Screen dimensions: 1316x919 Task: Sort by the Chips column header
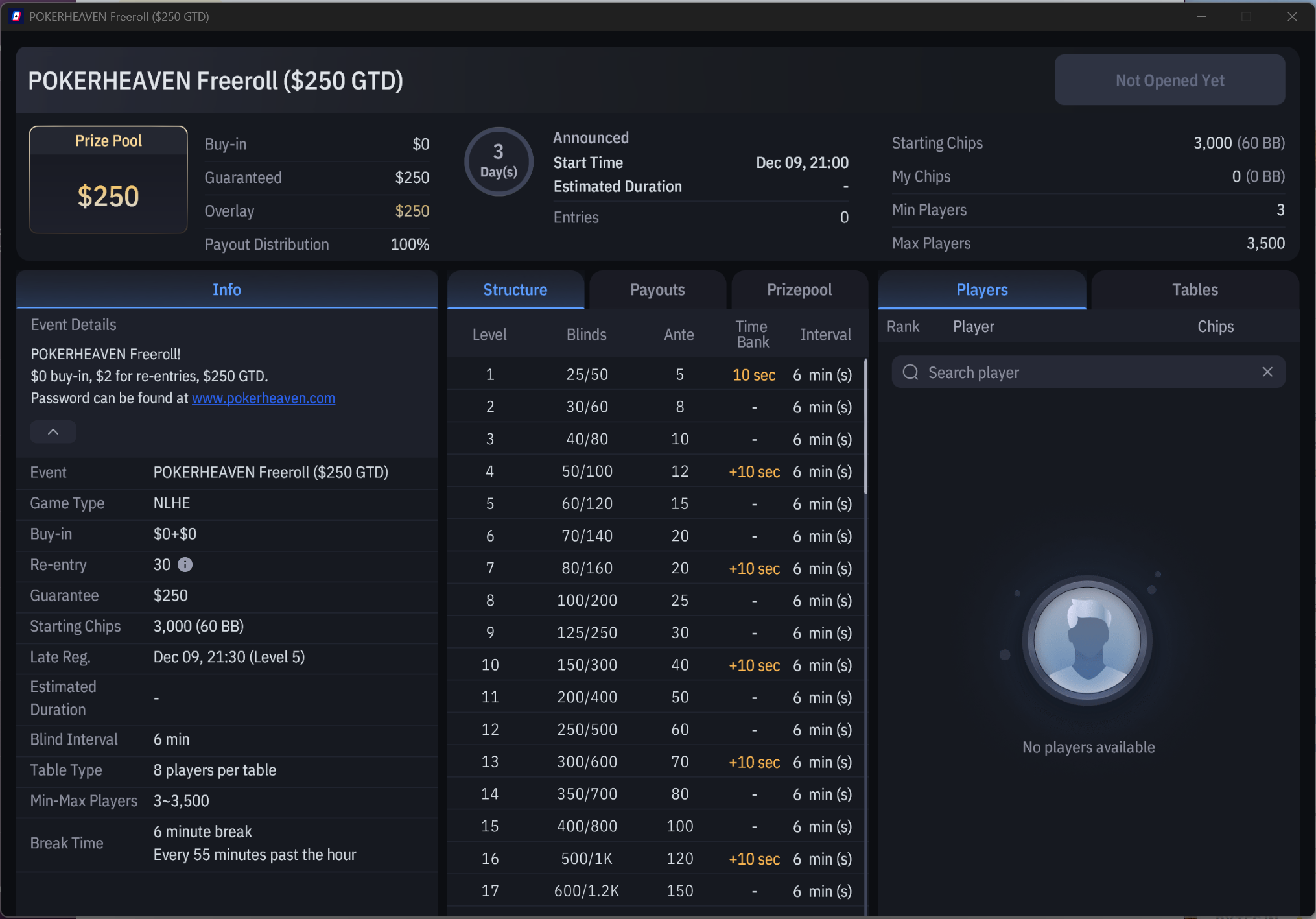[1216, 326]
